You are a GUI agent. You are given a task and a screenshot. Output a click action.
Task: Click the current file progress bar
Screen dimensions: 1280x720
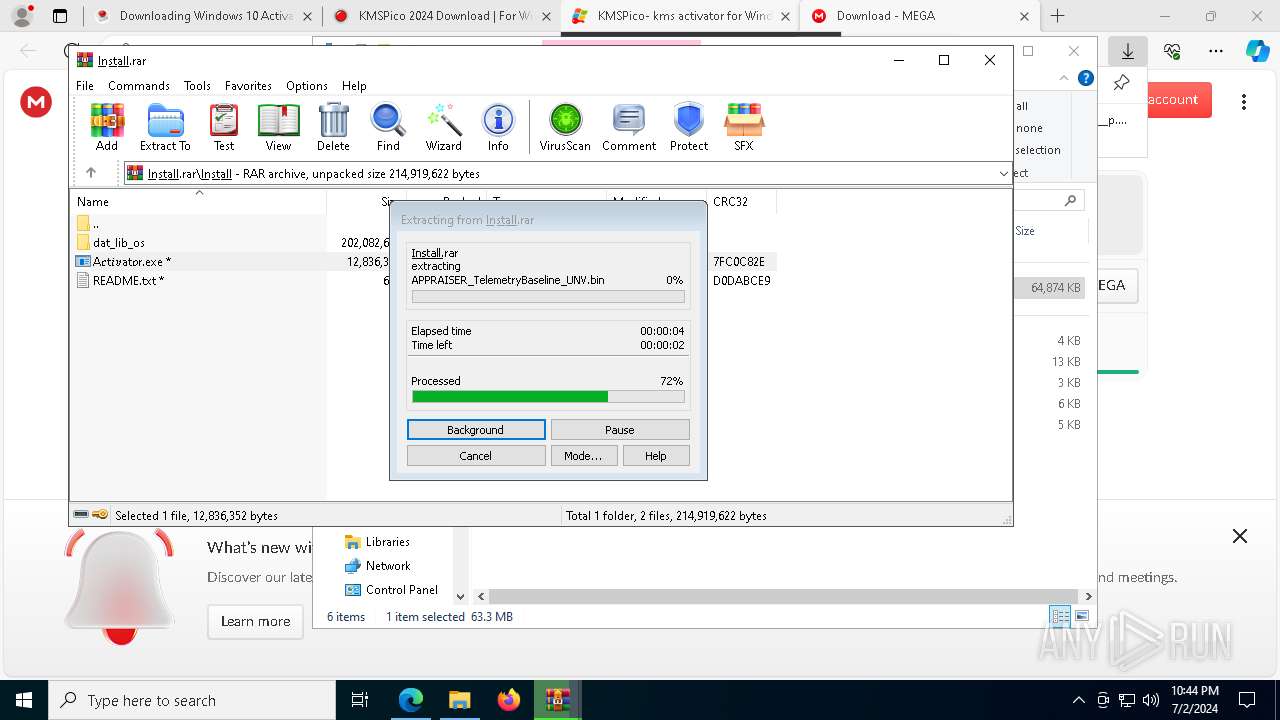point(548,297)
